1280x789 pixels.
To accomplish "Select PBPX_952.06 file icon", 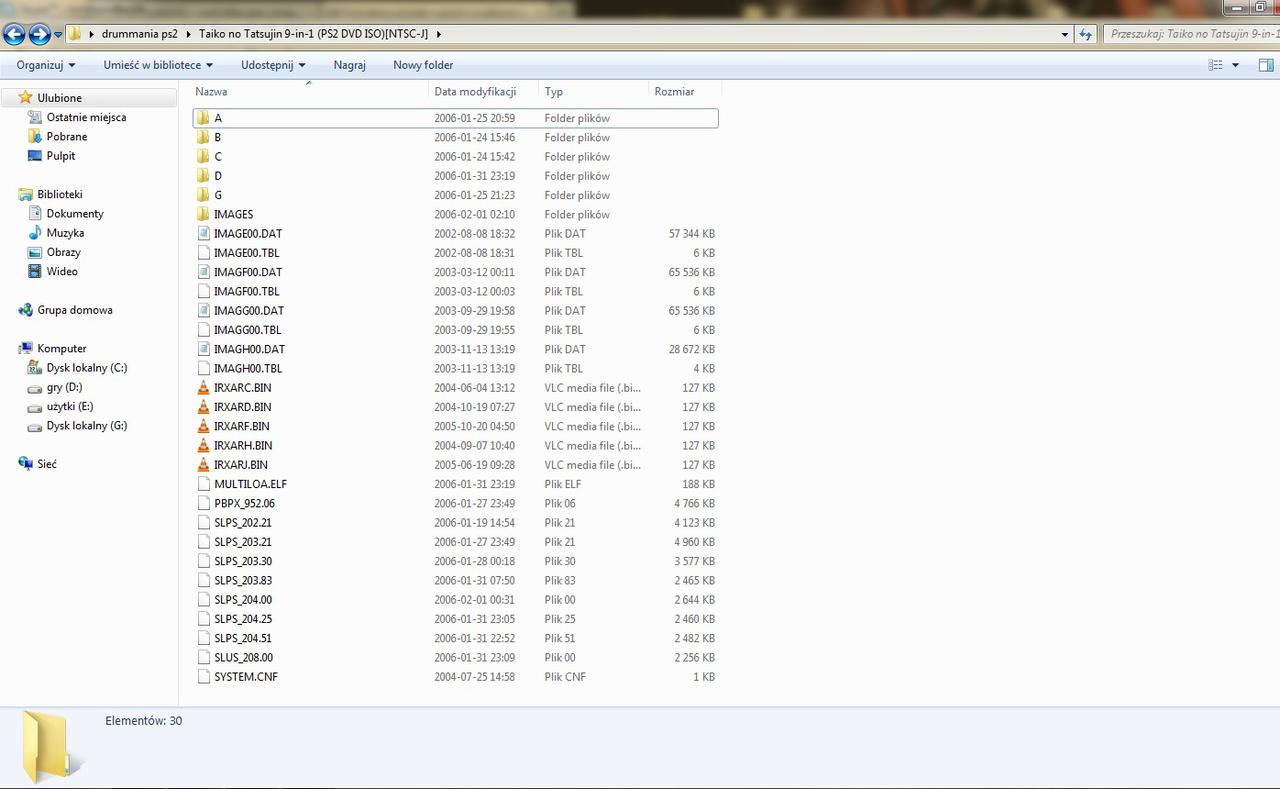I will tap(203, 503).
